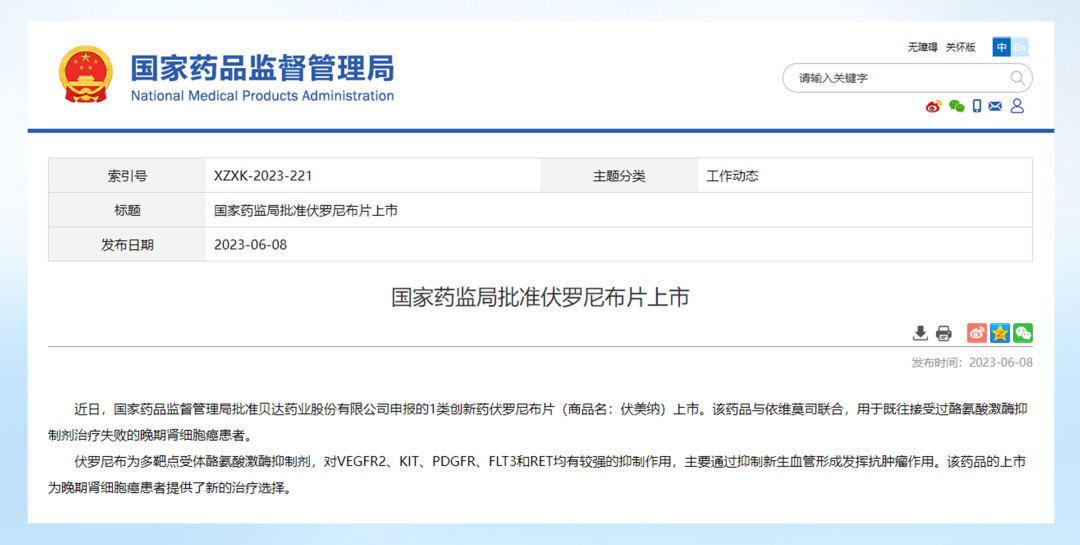Open the 无障碍 accessibility mode
The height and width of the screenshot is (545, 1080).
[x=922, y=47]
